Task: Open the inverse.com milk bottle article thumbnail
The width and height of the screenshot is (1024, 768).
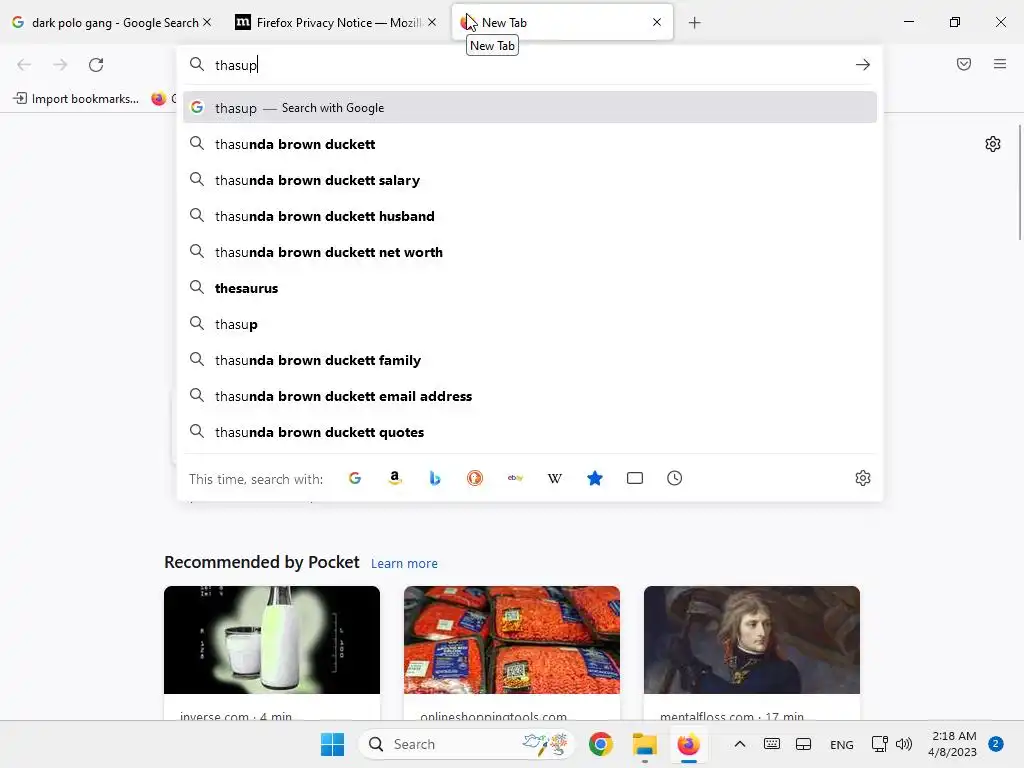Action: [272, 639]
